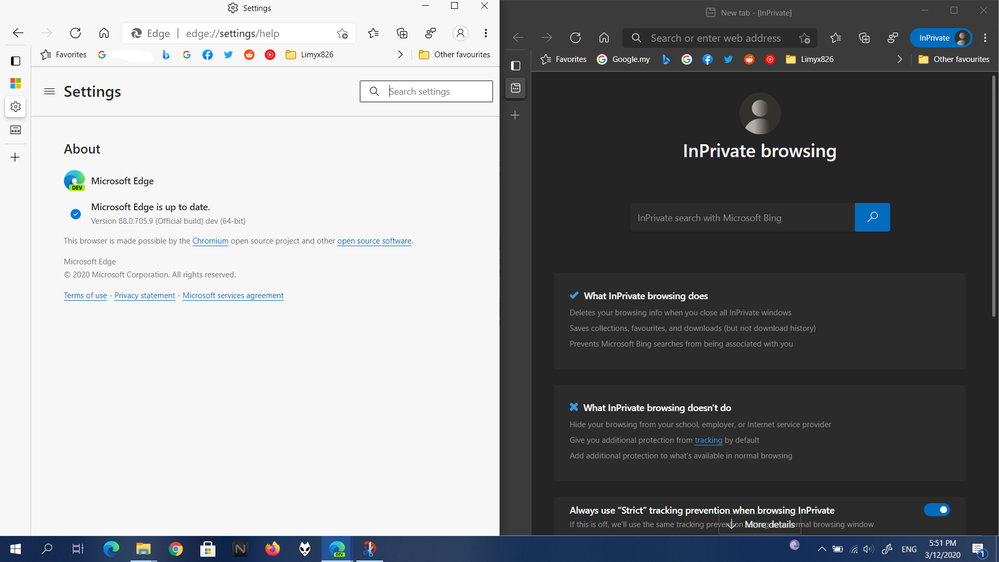Open Home in the InPrivate window

coord(604,38)
